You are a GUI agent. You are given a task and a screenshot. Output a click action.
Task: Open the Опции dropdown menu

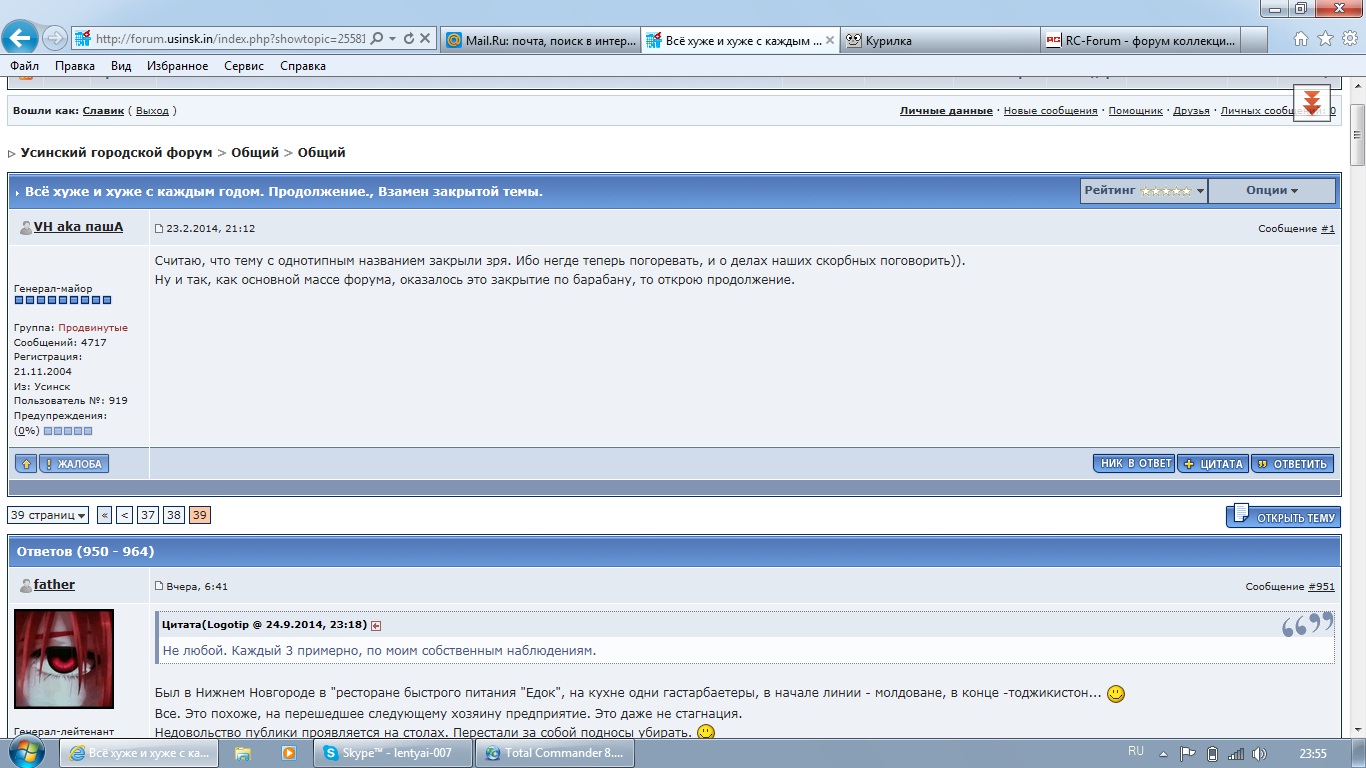(x=1271, y=191)
